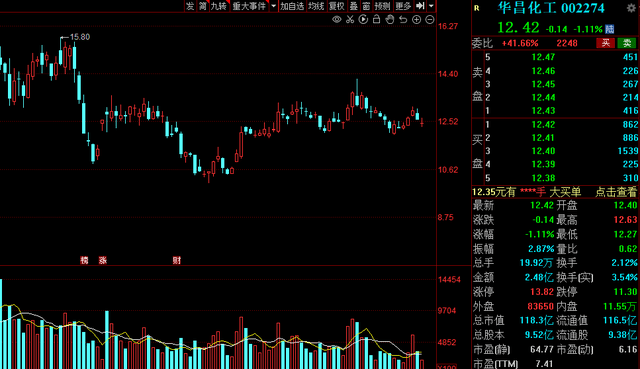Select buy level 2 price 12.41
This screenshot has height=369, width=640.
pyautogui.click(x=543, y=138)
